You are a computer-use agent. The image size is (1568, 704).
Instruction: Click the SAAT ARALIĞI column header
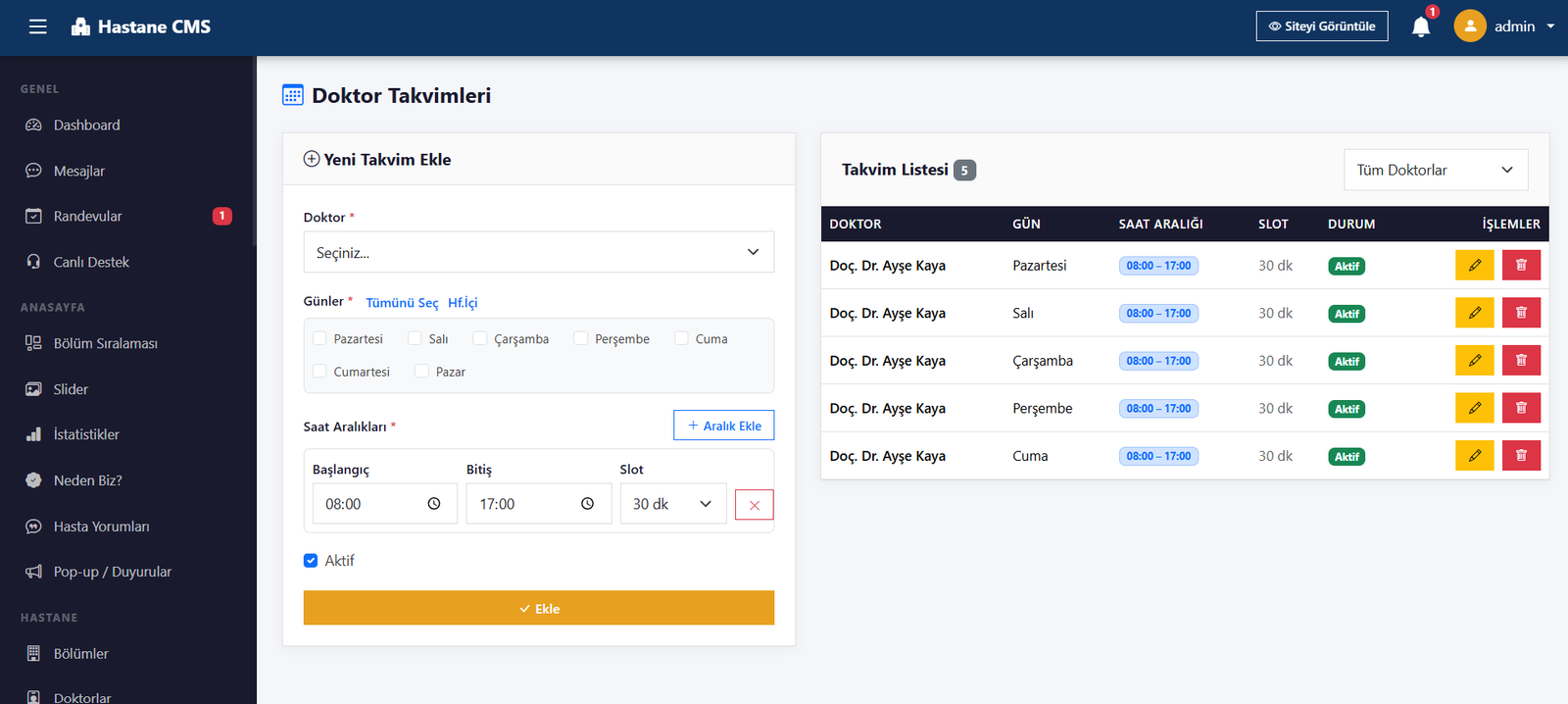pos(1160,224)
